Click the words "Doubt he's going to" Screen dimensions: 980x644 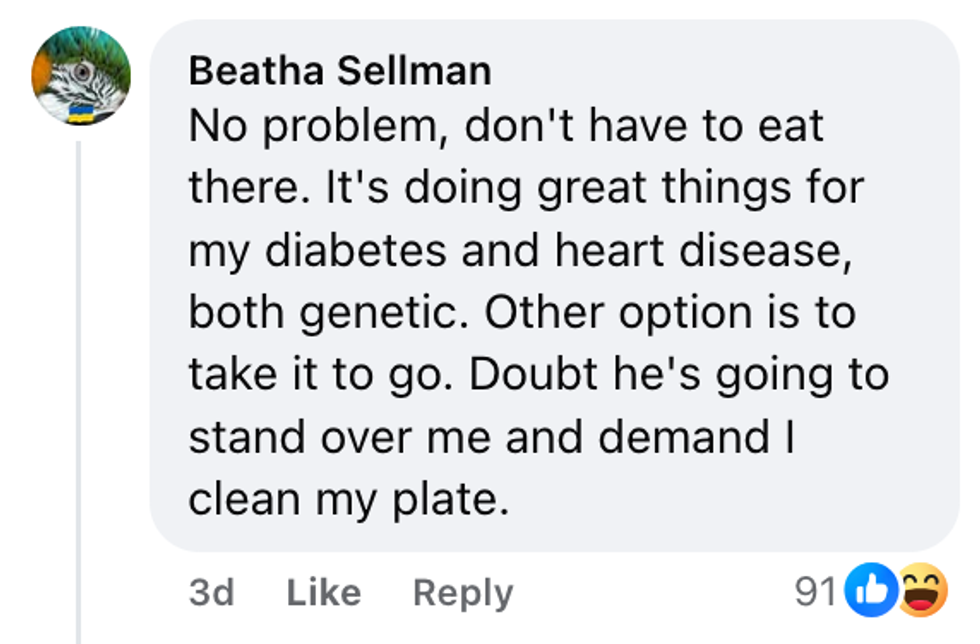(678, 375)
